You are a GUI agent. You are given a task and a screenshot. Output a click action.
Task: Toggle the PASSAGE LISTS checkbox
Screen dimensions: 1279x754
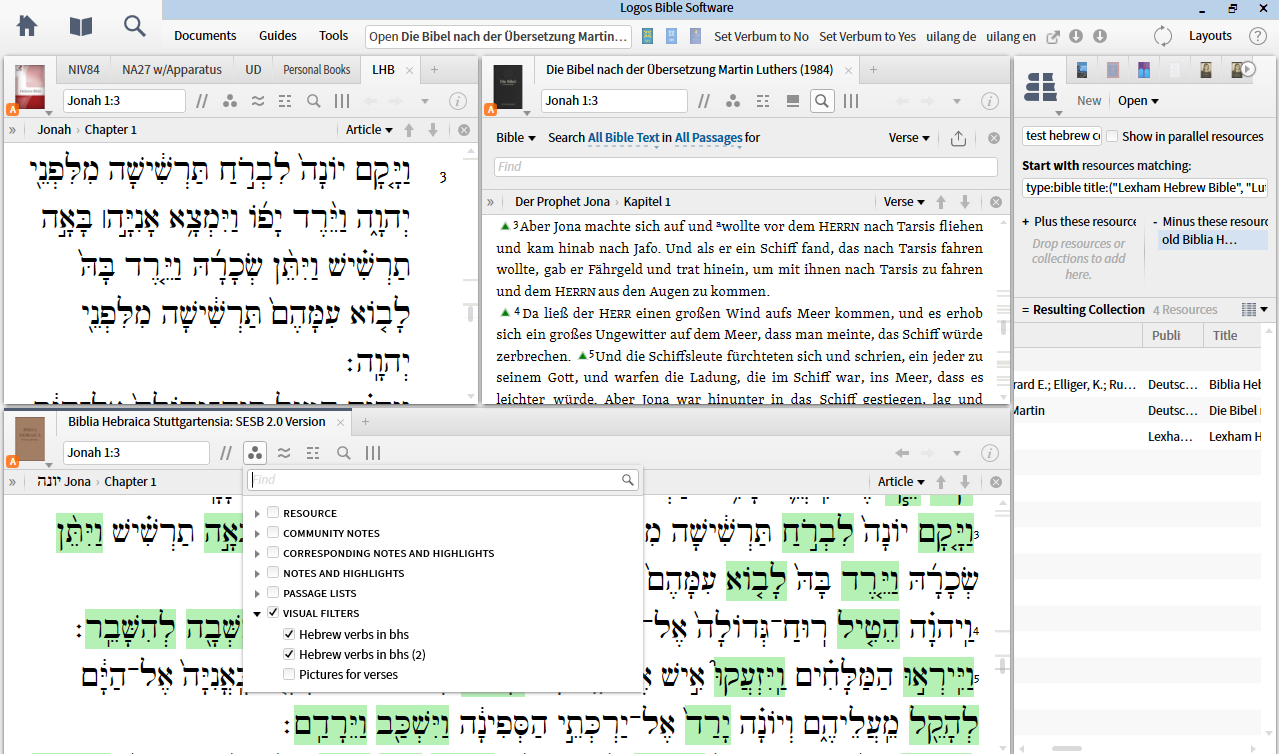273,593
